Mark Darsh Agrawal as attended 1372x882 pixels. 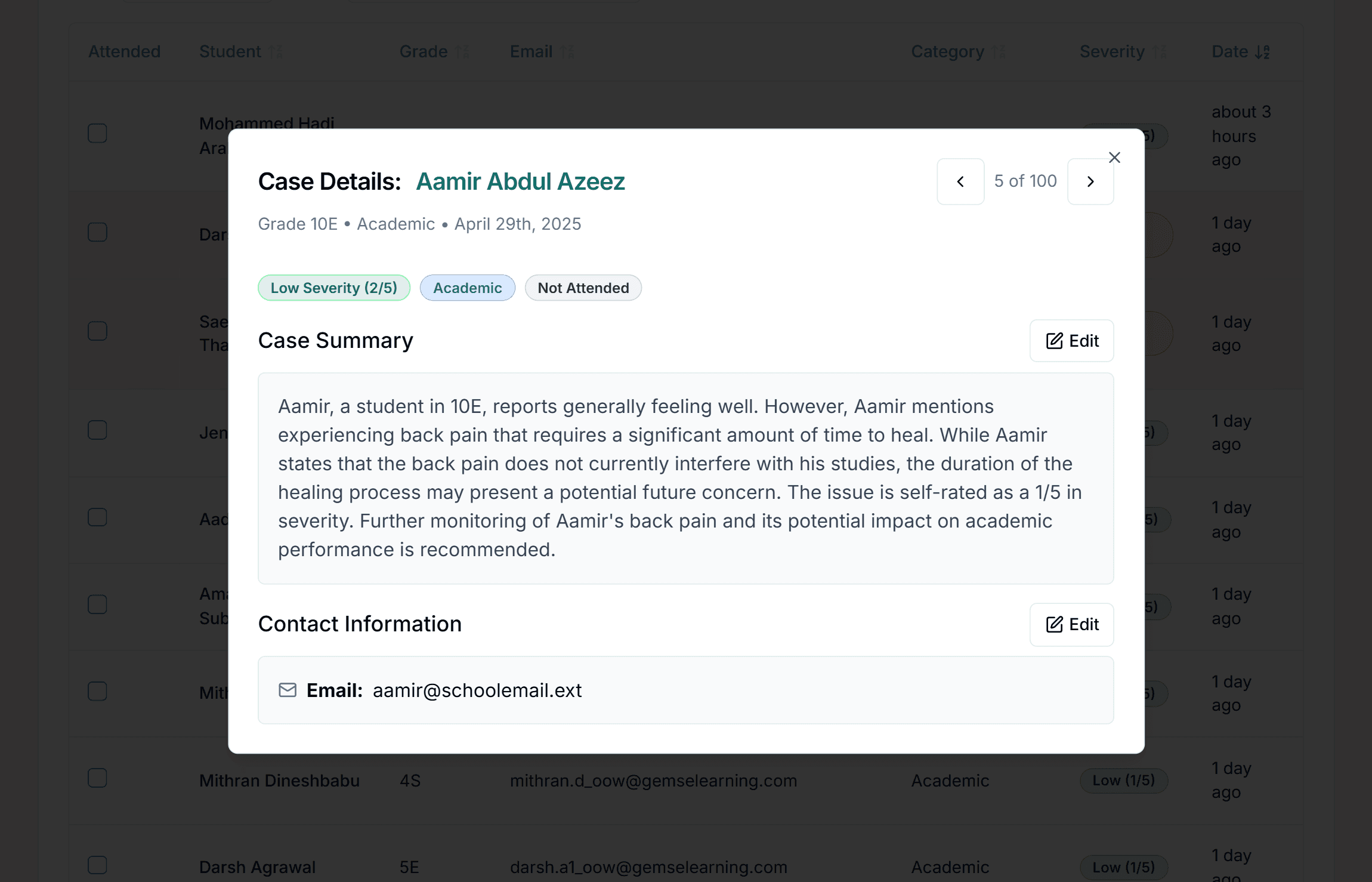pyautogui.click(x=97, y=865)
